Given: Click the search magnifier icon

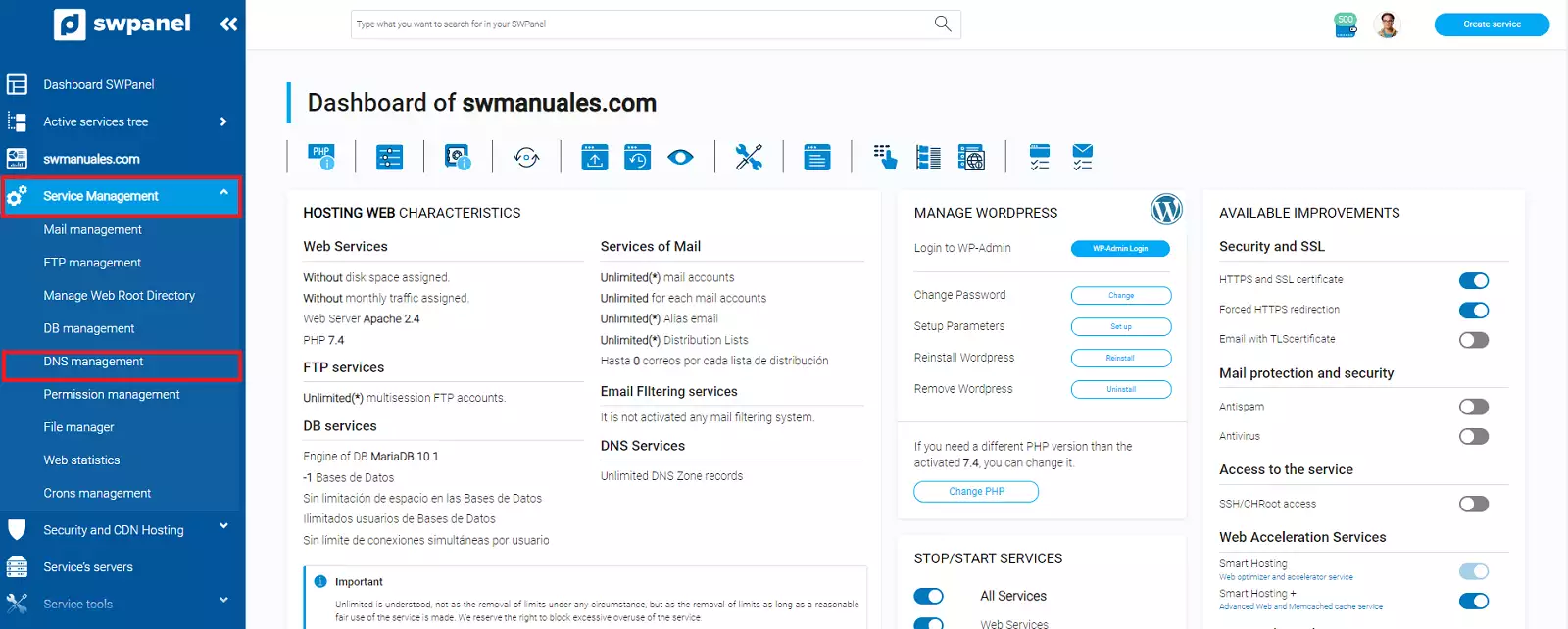Looking at the screenshot, I should pyautogui.click(x=943, y=24).
